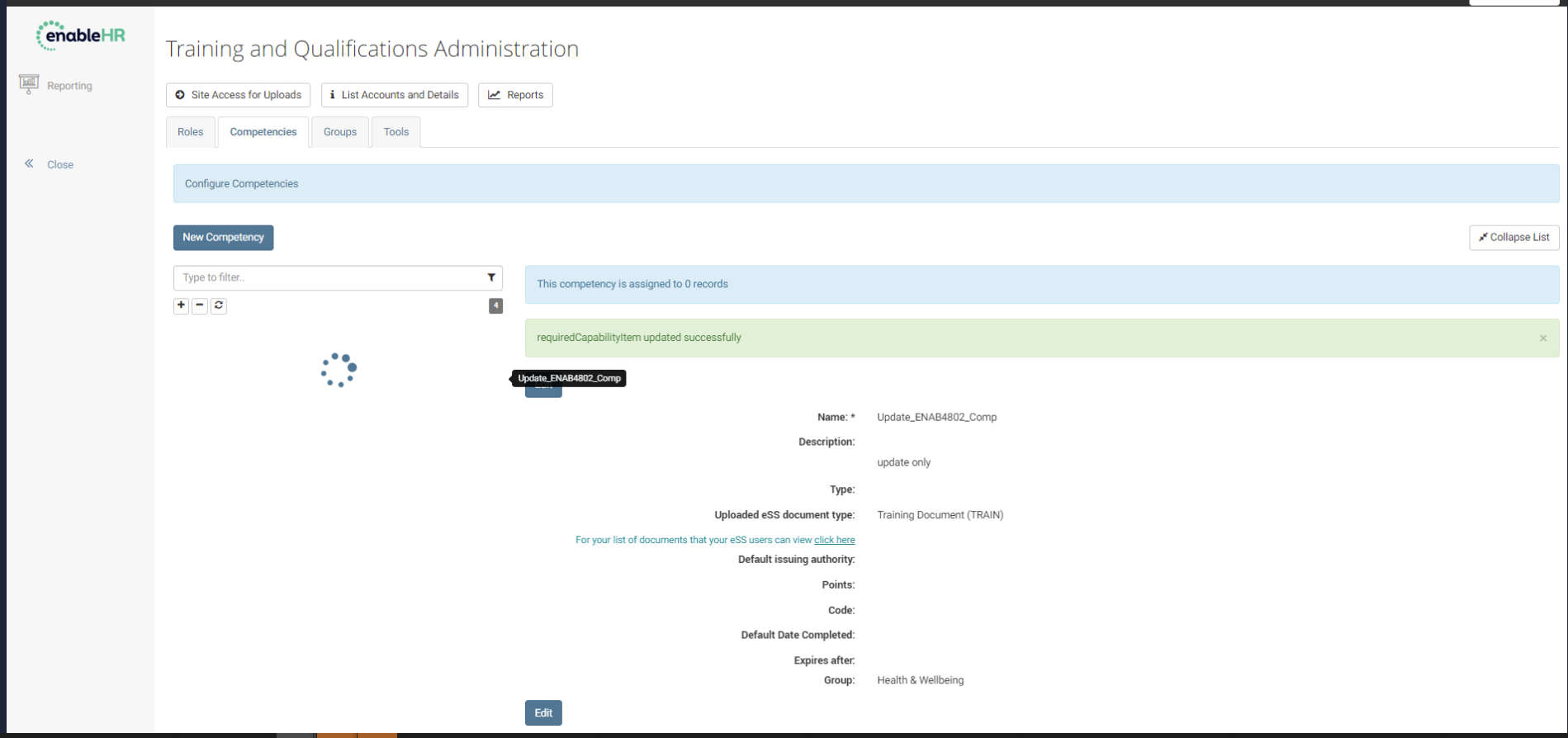Screen dimensions: 1568x738
Task: Open the Reports button
Action: 515,95
